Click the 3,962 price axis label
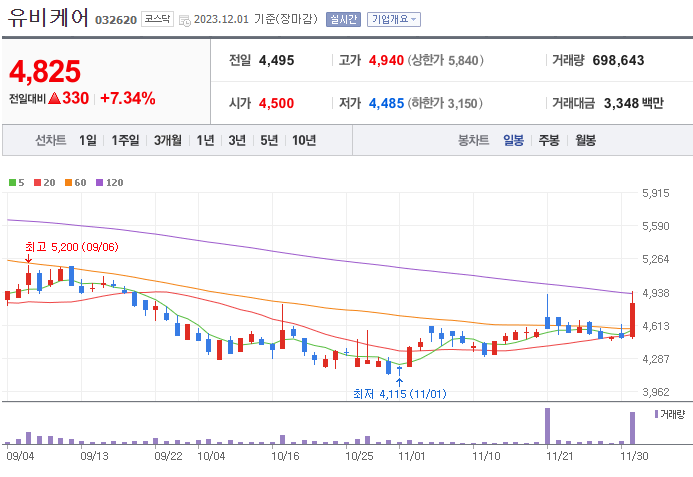The image size is (693, 477). point(656,392)
